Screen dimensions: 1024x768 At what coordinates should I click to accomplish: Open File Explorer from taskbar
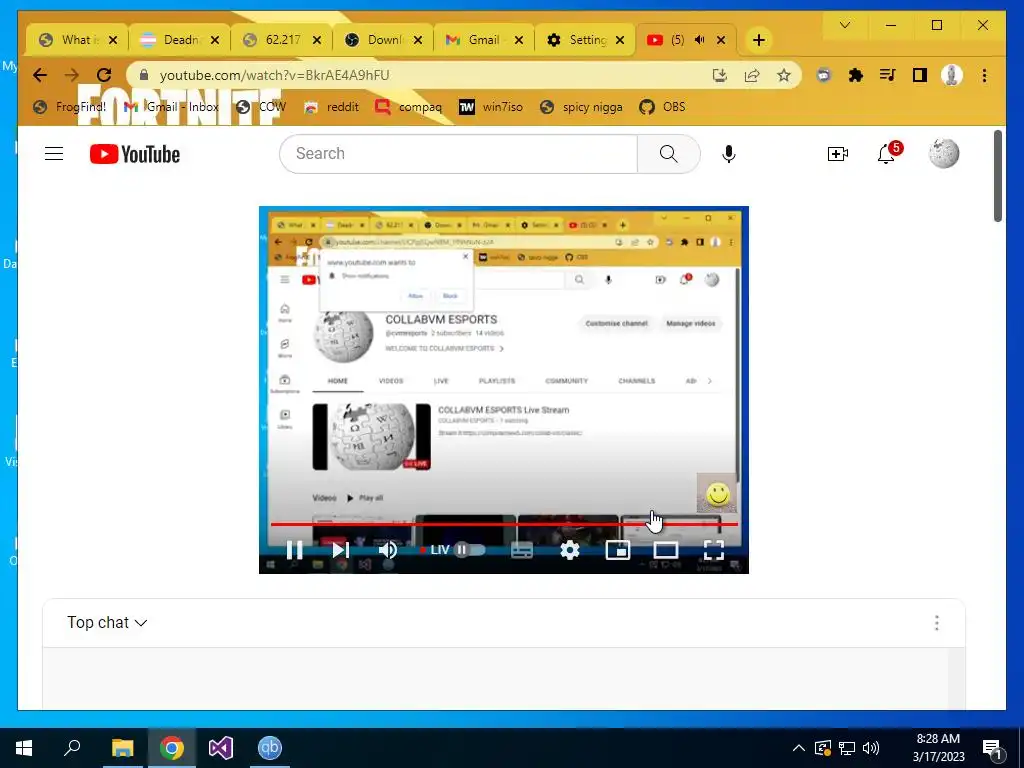coord(122,748)
